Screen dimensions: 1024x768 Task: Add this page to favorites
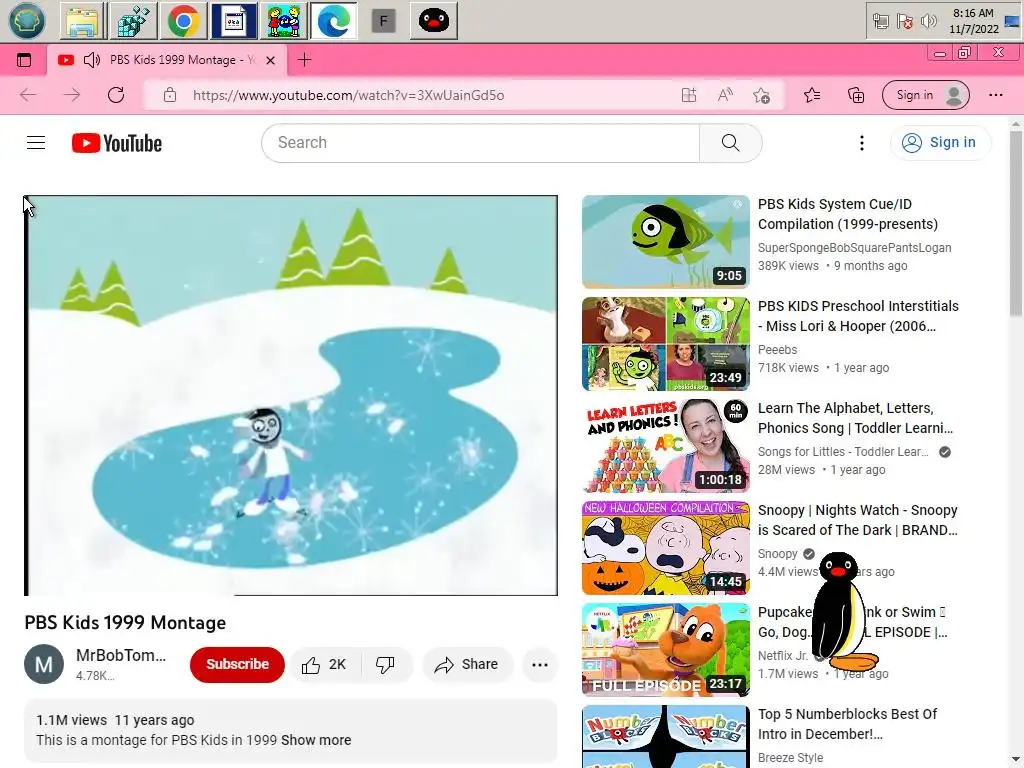coord(761,95)
